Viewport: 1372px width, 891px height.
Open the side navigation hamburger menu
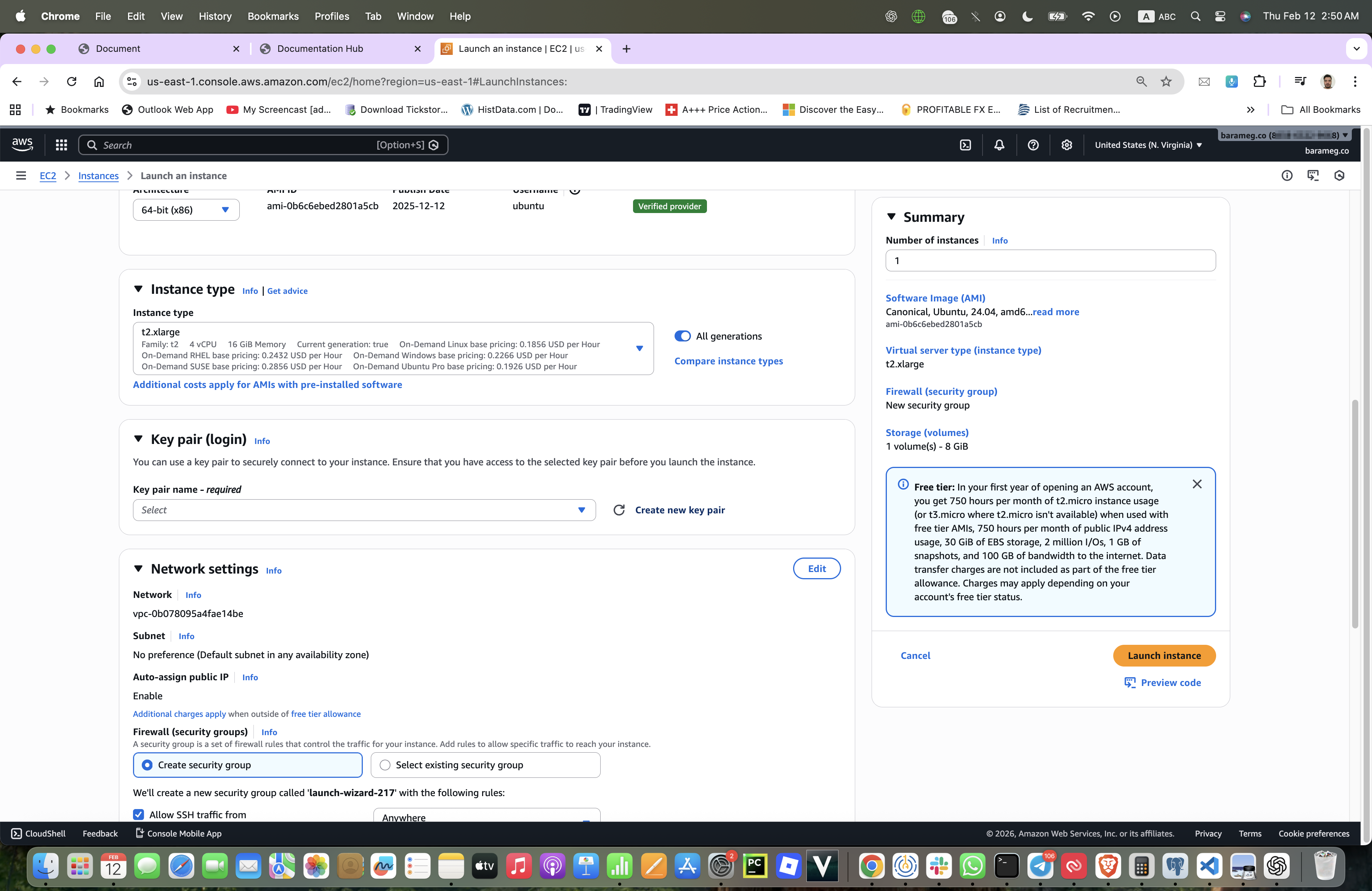coord(21,176)
